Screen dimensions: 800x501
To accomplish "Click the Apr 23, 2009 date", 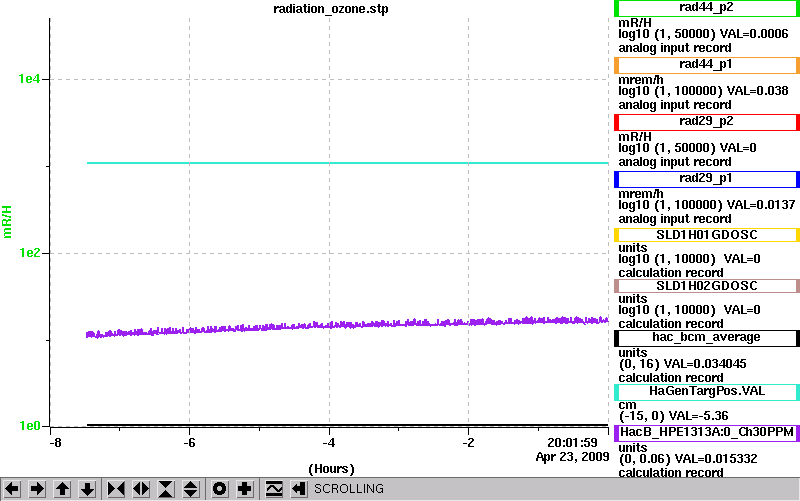I will coord(572,457).
